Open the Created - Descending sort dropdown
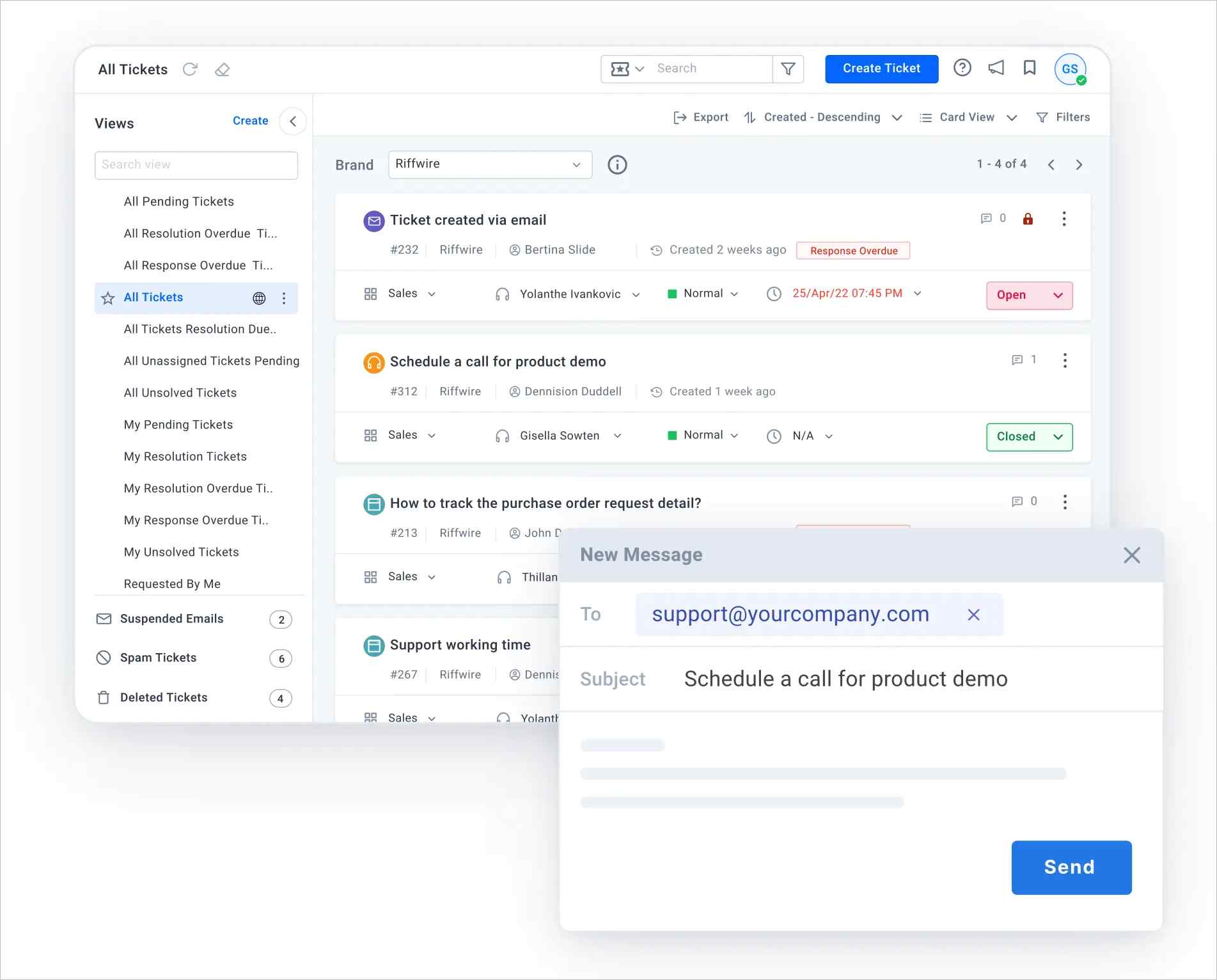Viewport: 1217px width, 980px height. coord(823,117)
